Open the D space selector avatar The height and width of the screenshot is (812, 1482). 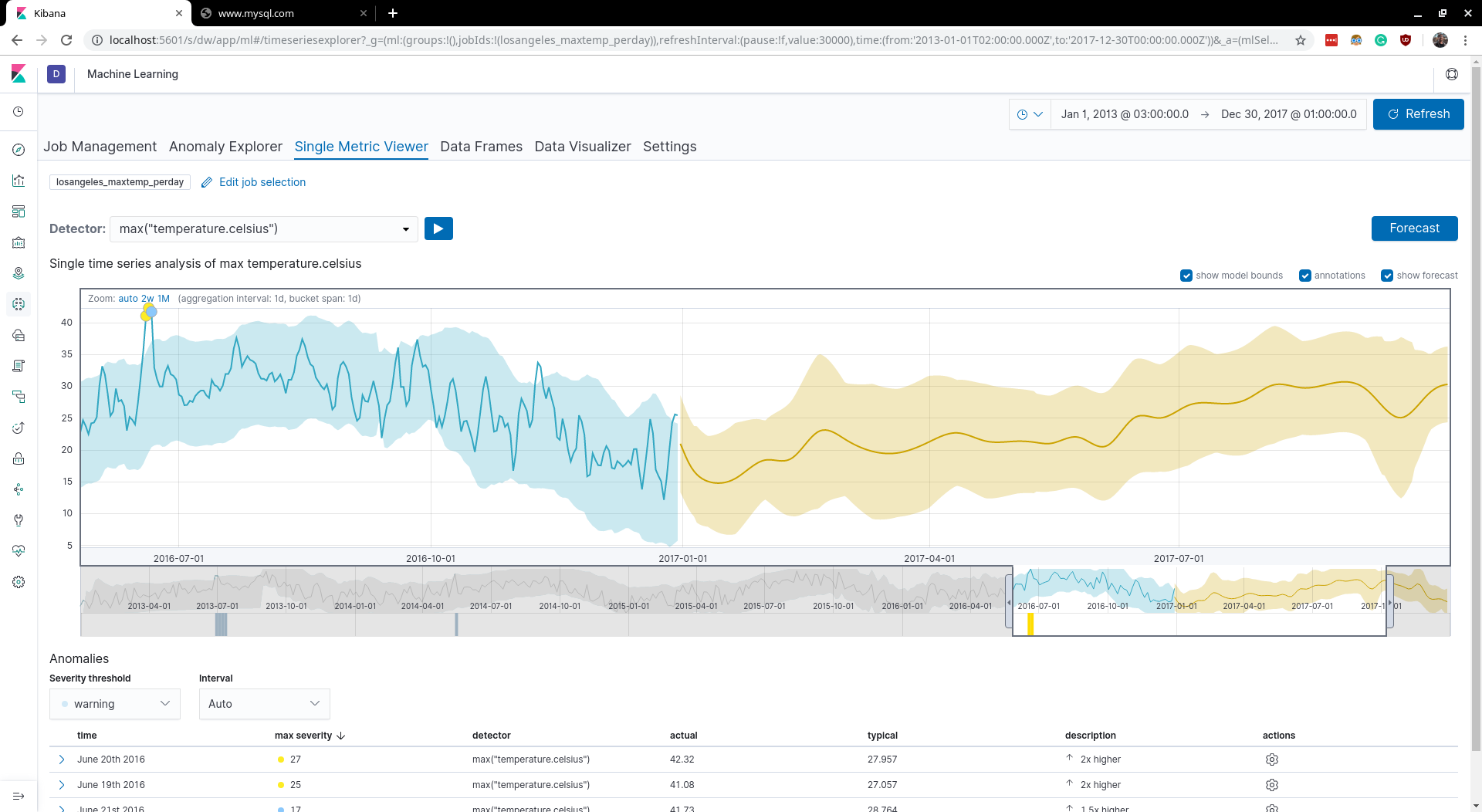click(56, 74)
